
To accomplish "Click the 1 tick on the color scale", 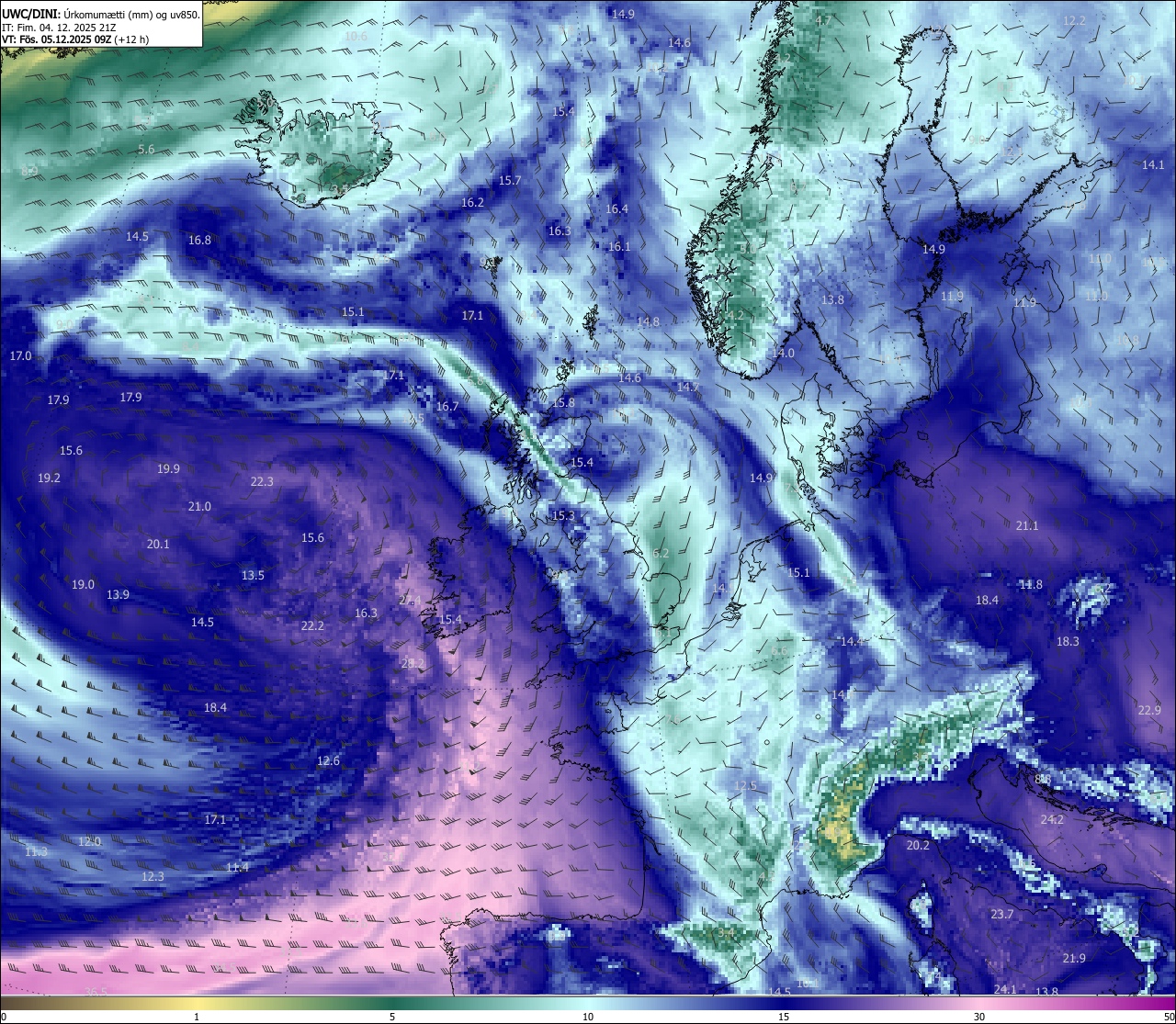I will (x=197, y=1017).
